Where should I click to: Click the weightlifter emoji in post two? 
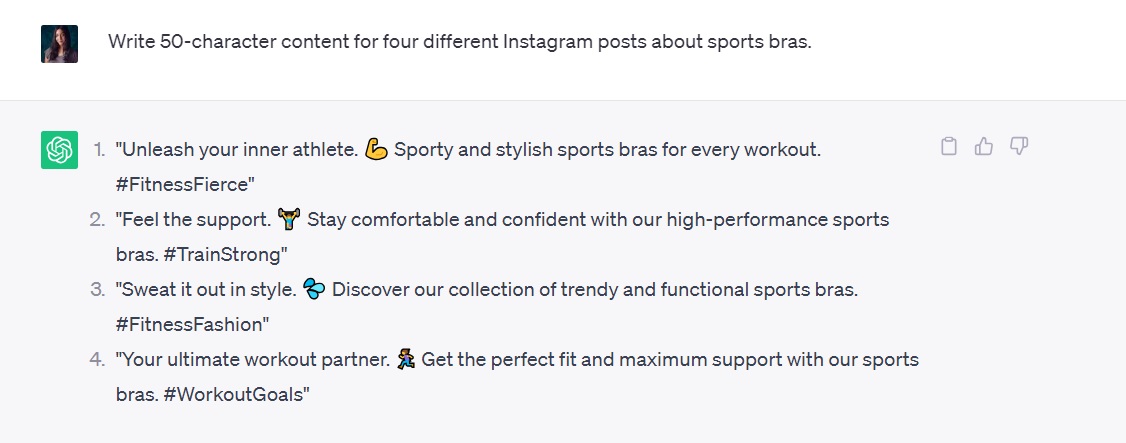click(289, 220)
